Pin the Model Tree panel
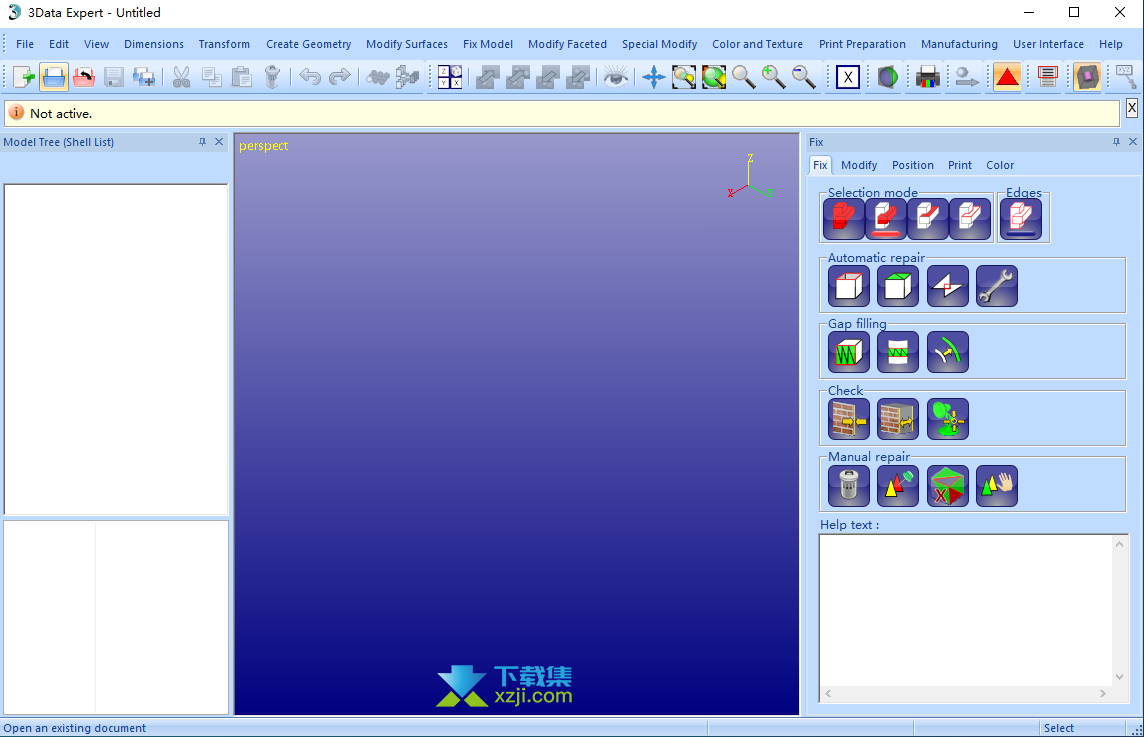Image resolution: width=1144 pixels, height=737 pixels. point(202,142)
